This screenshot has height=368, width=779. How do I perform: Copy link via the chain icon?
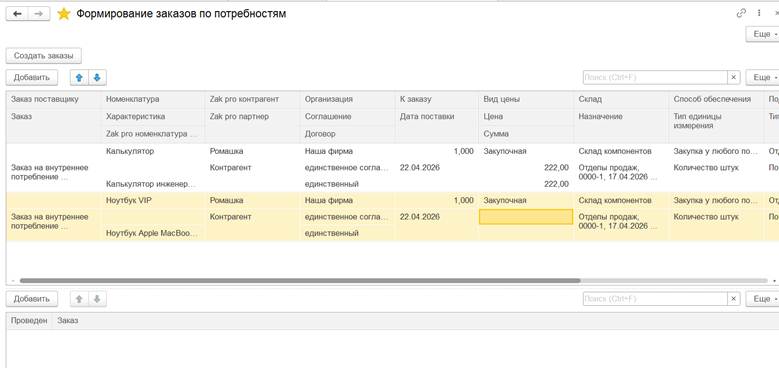pyautogui.click(x=741, y=13)
